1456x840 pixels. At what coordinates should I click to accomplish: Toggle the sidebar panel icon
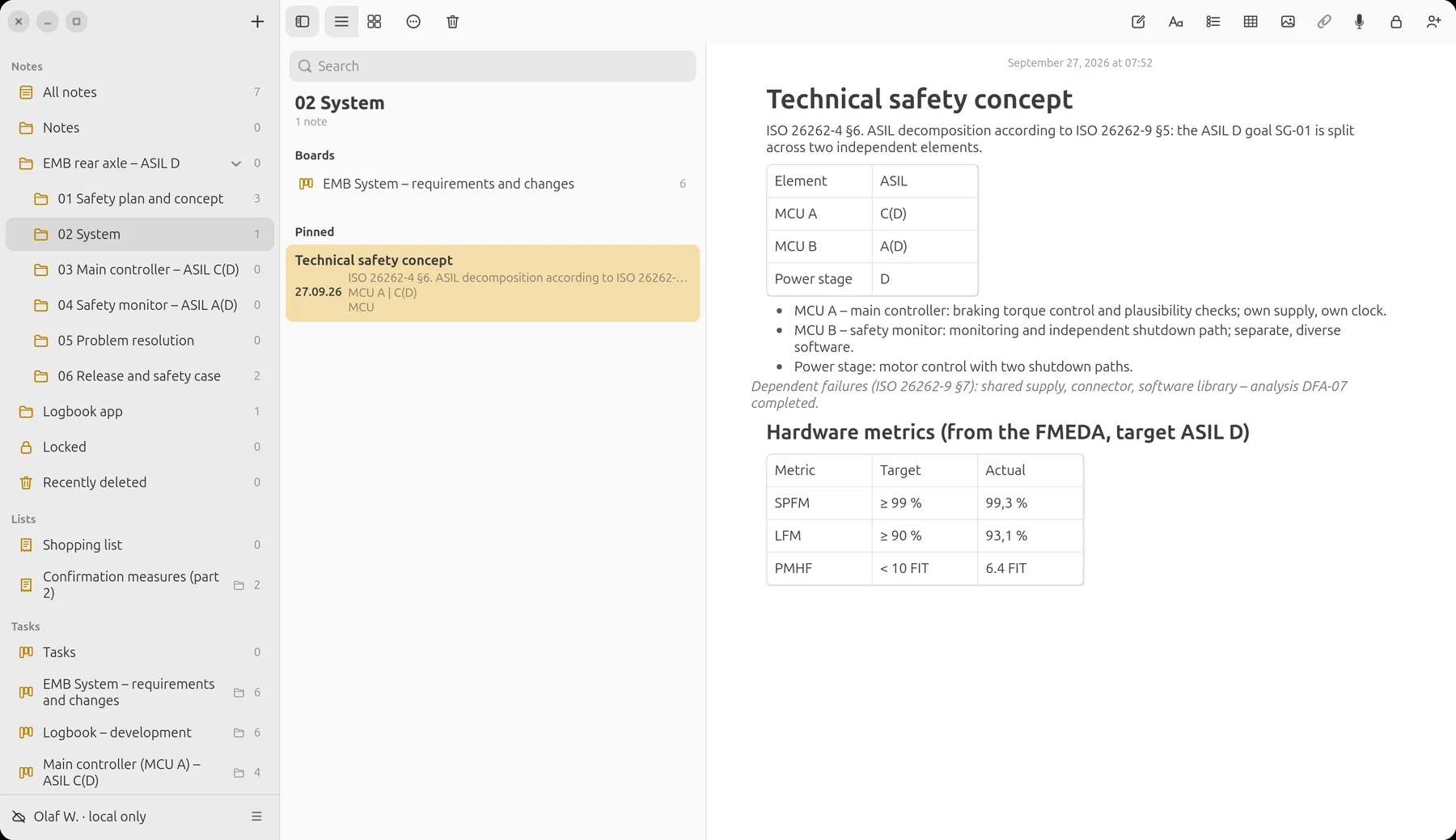pos(303,22)
